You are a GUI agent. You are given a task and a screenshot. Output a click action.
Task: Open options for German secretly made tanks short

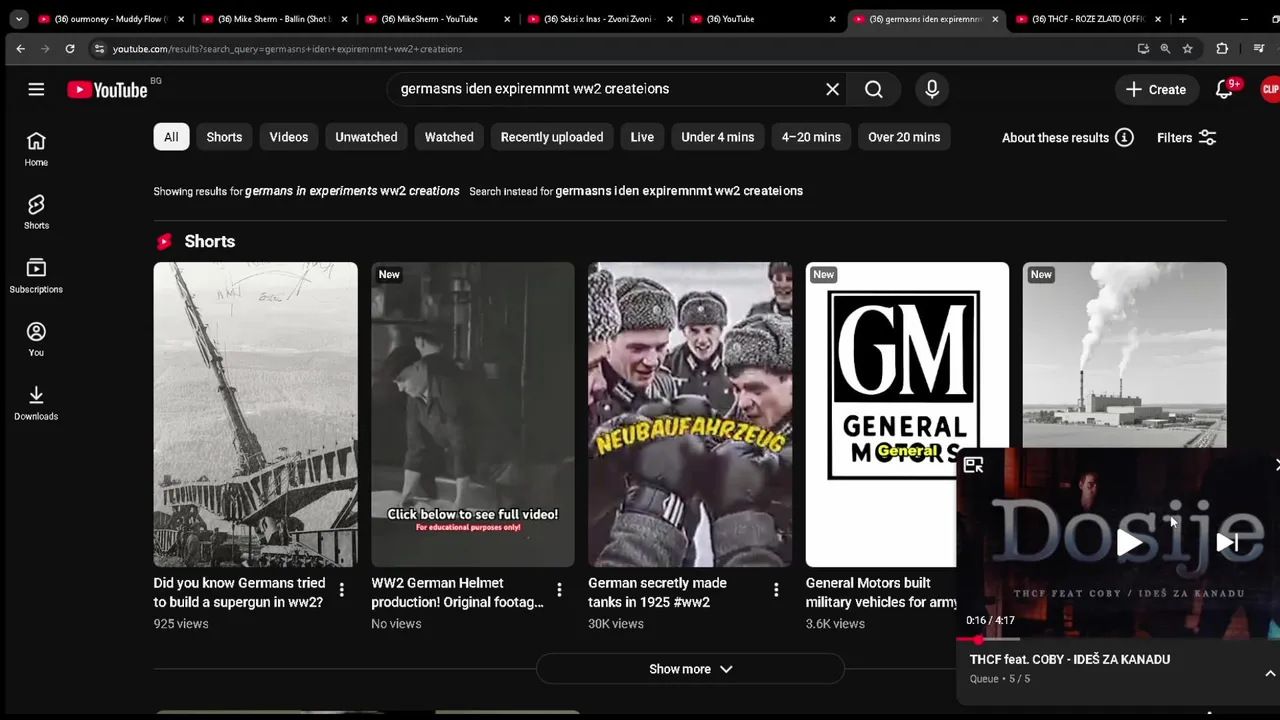click(776, 590)
